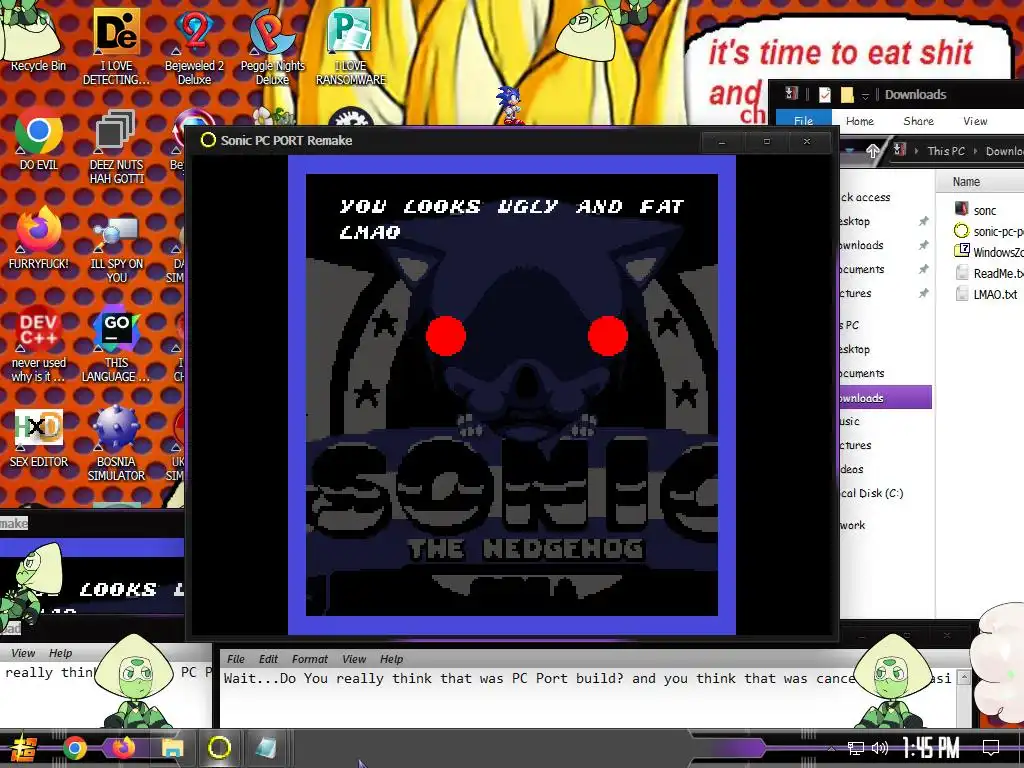Open Chrome from the taskbar
Screen dimensions: 1024x768
pyautogui.click(x=74, y=748)
